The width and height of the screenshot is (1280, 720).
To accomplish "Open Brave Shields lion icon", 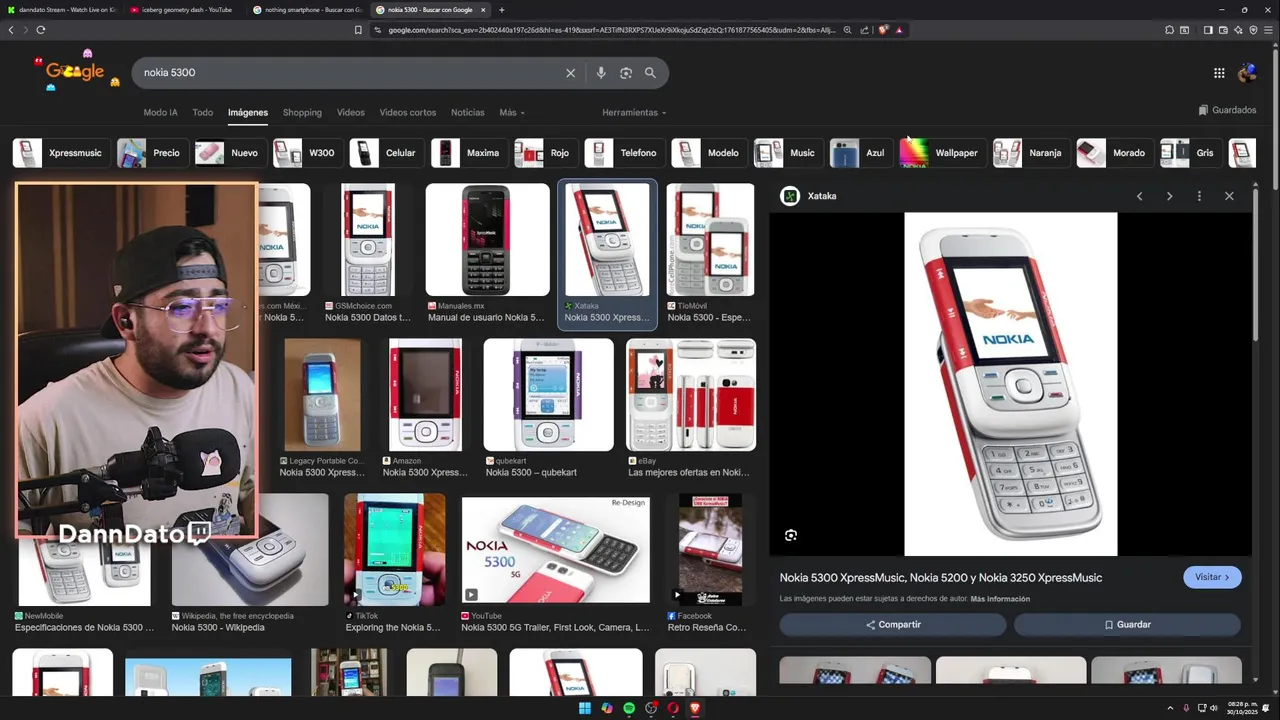I will (883, 30).
